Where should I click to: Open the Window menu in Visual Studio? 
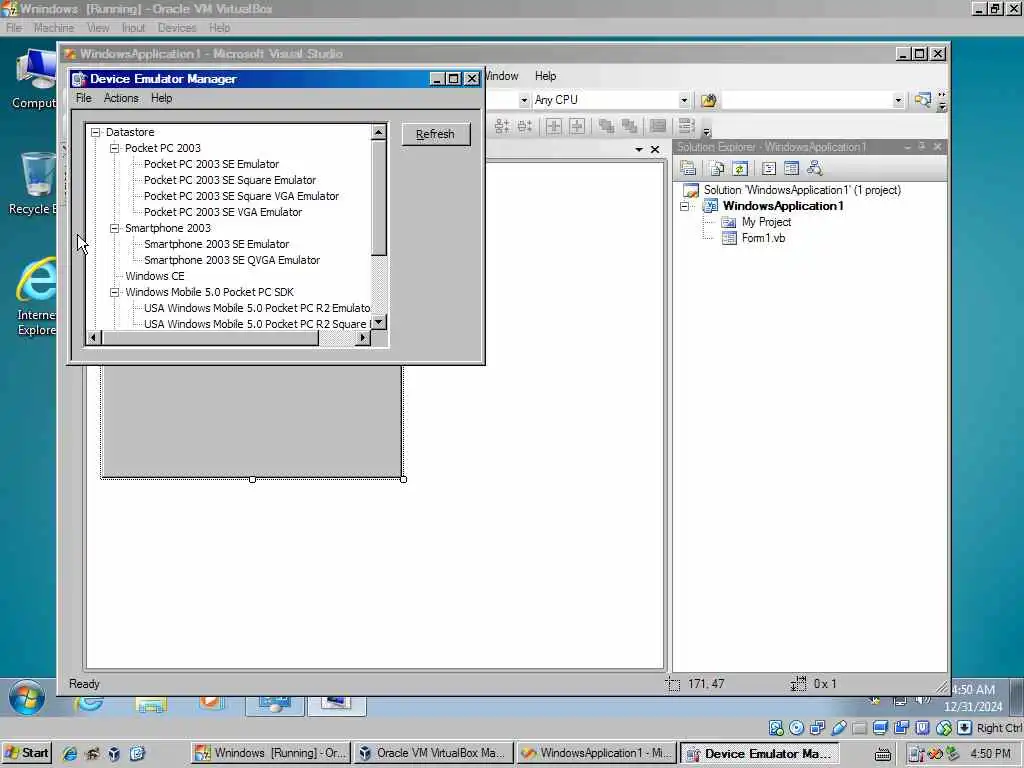tap(502, 76)
